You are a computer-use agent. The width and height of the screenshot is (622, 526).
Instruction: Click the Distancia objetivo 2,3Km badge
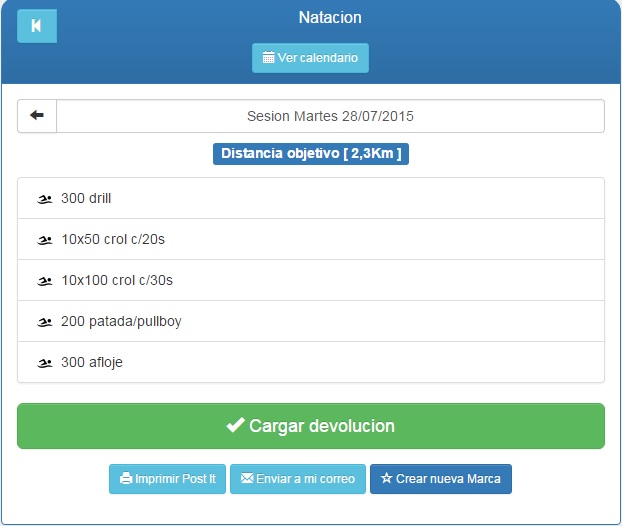click(311, 154)
